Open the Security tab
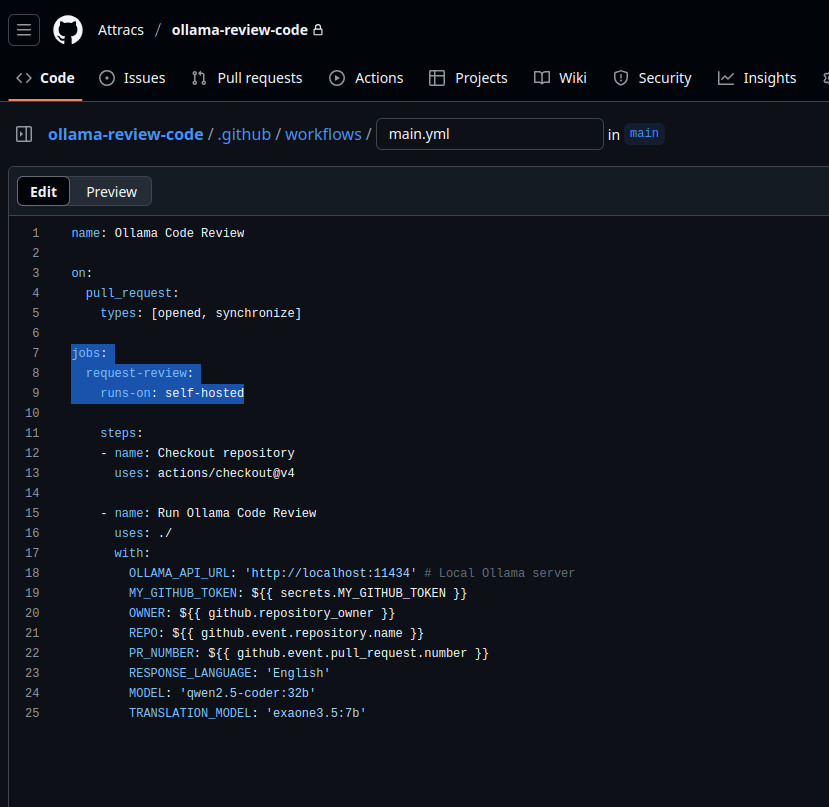This screenshot has width=829, height=807. (652, 78)
